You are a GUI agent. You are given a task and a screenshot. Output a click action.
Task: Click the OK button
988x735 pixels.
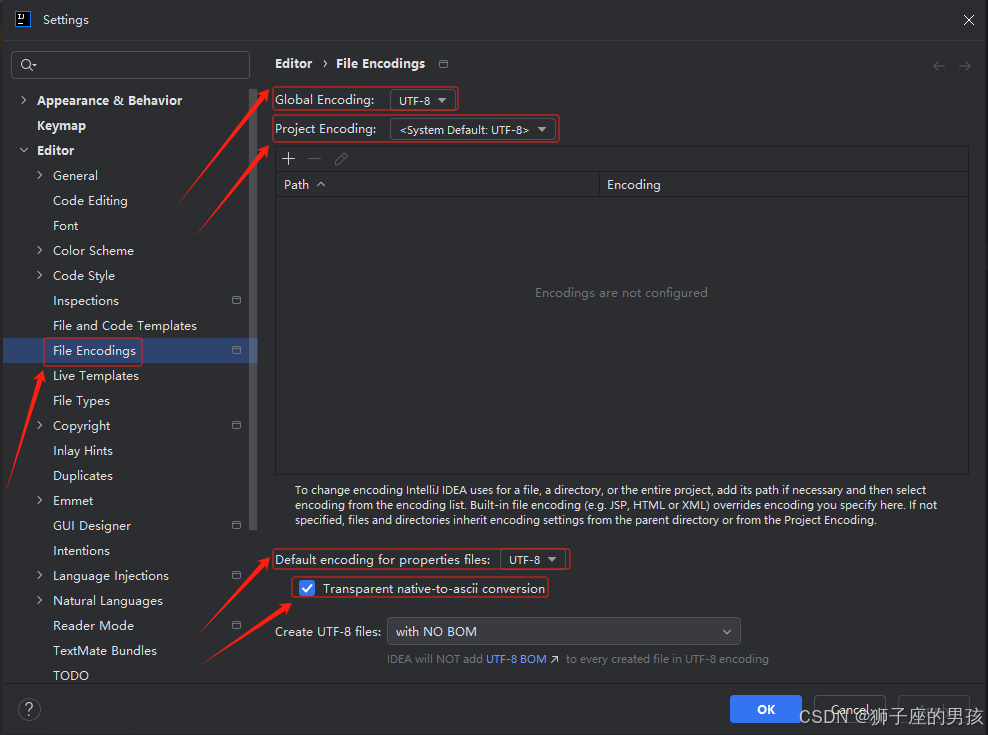[x=766, y=709]
